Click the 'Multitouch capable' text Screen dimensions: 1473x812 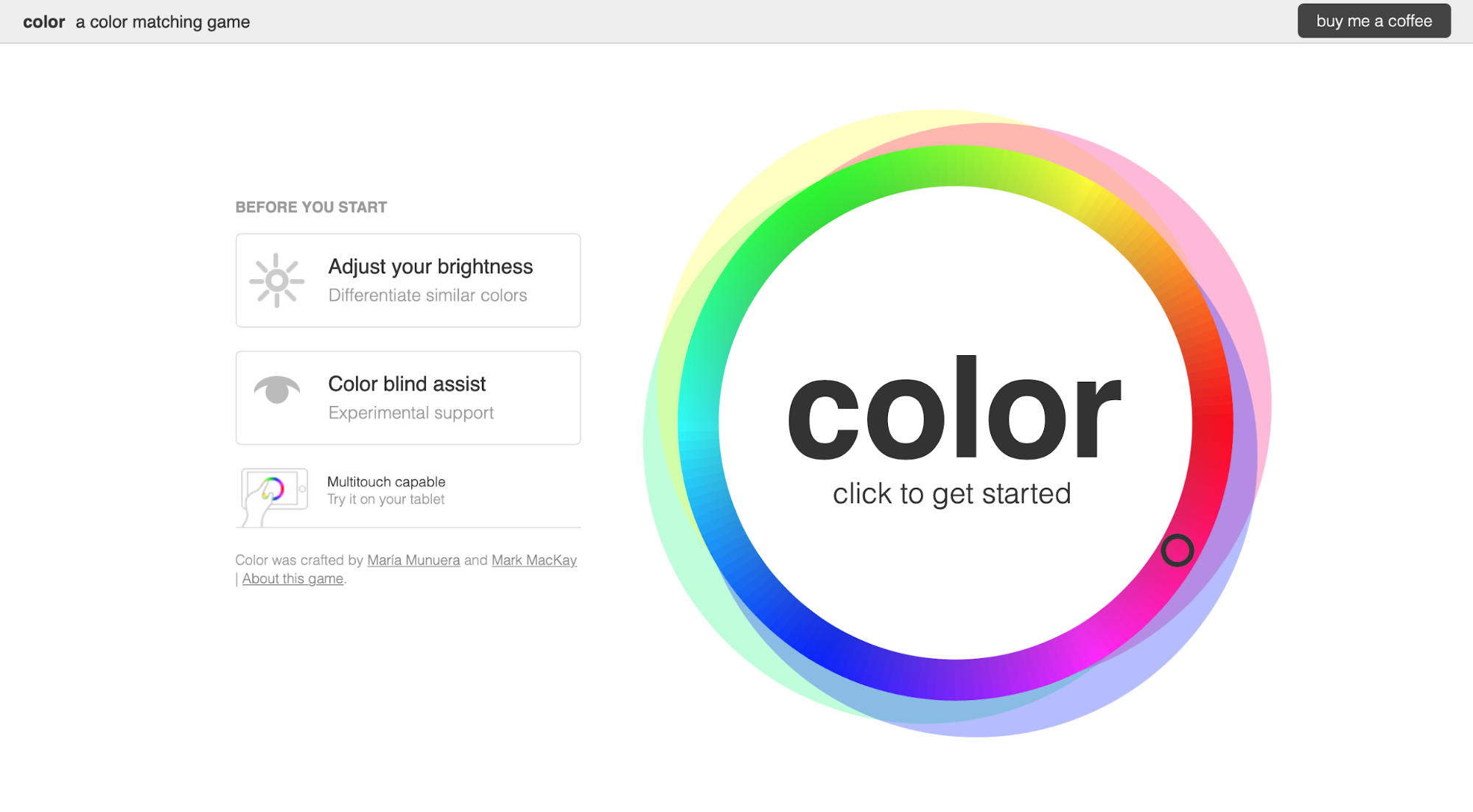386,482
